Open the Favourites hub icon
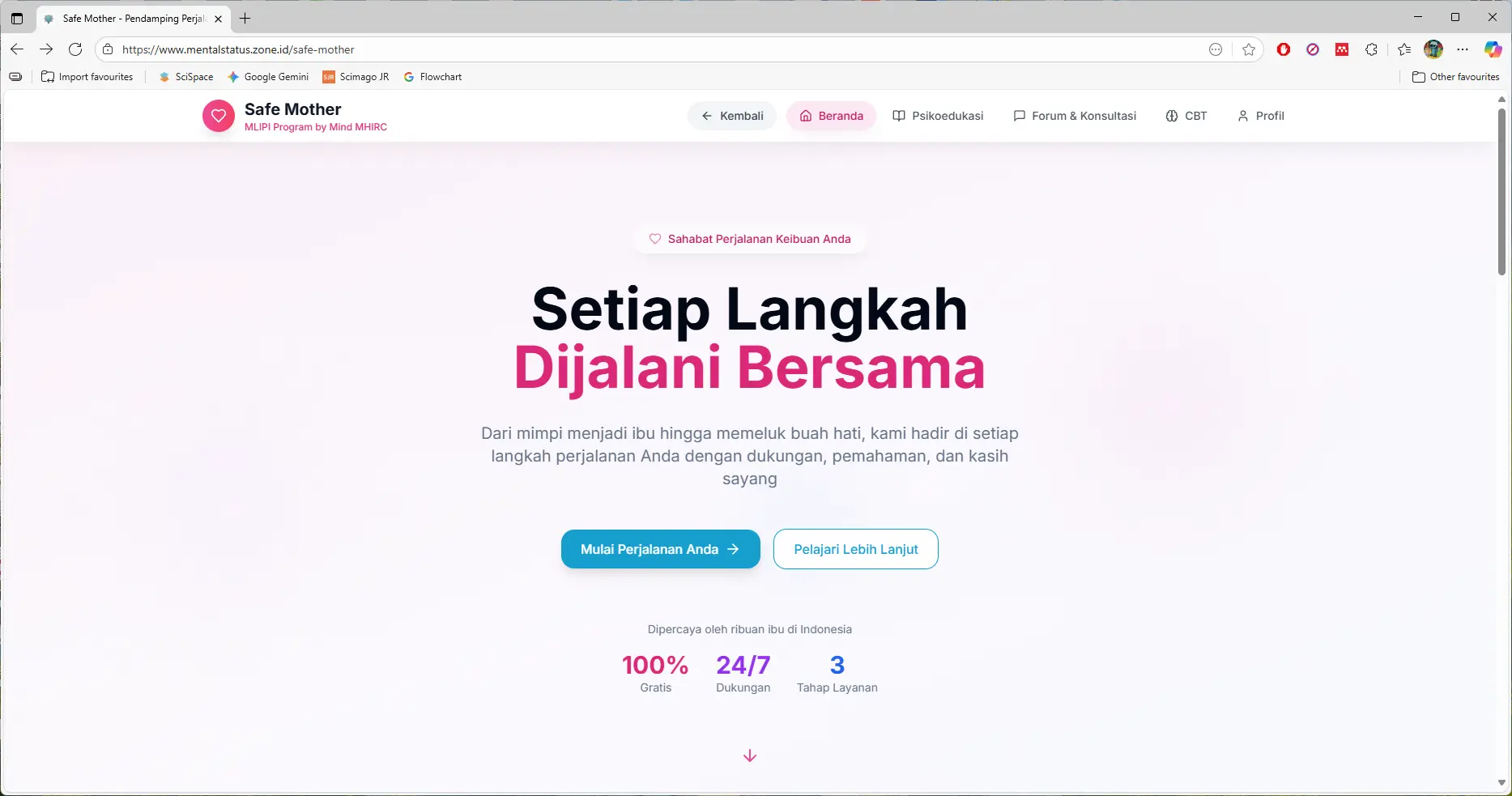The height and width of the screenshot is (796, 1512). (1404, 49)
